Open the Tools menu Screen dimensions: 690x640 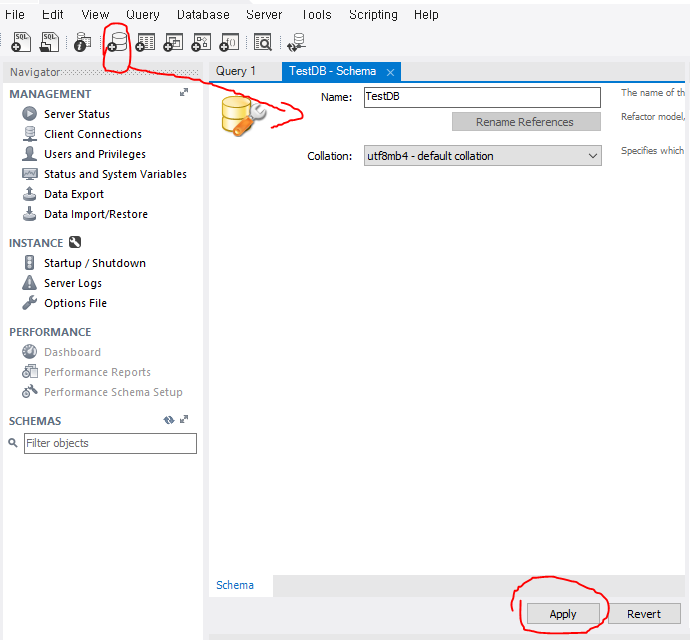316,15
